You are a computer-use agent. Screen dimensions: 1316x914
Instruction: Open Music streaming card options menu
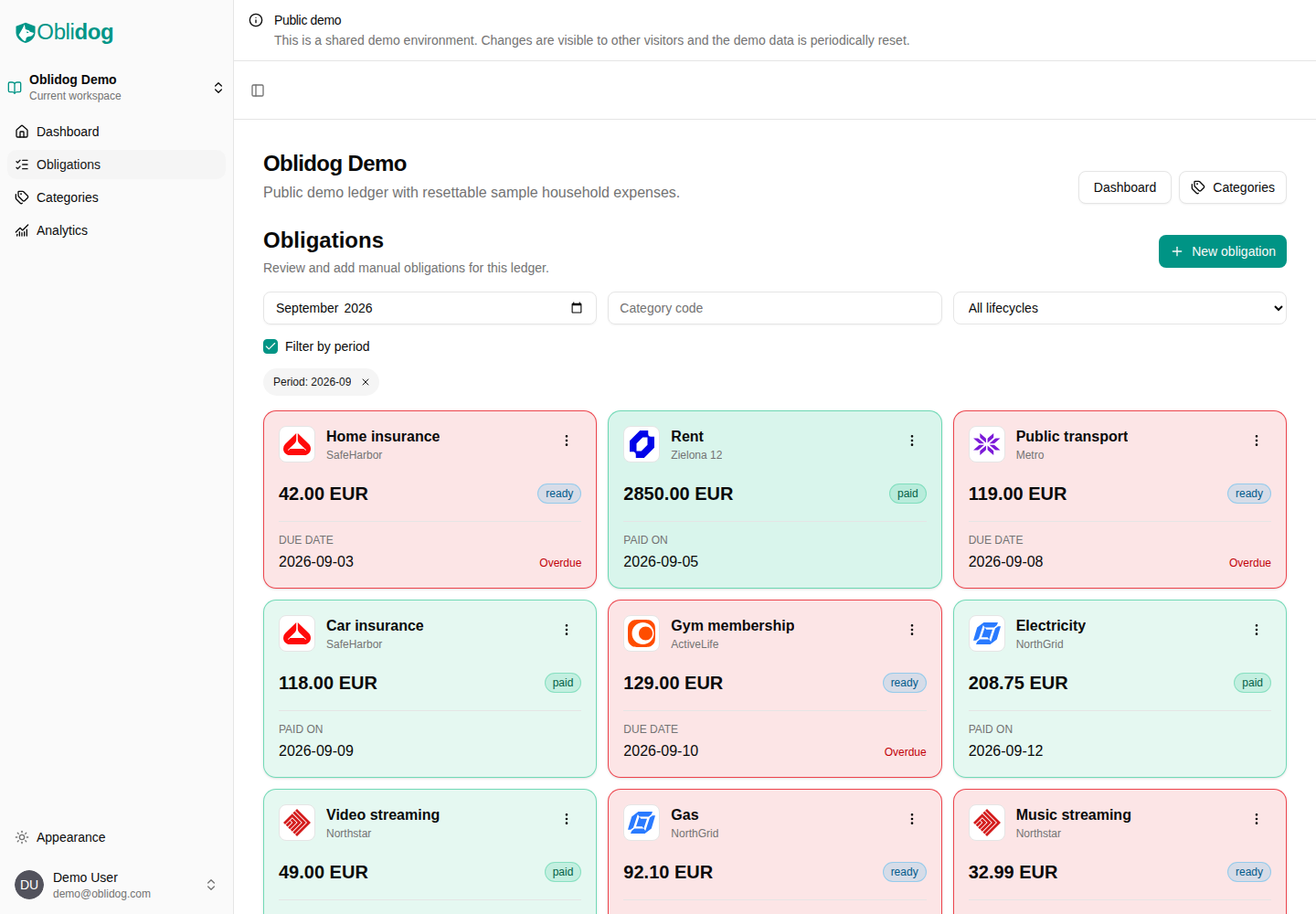(1257, 819)
